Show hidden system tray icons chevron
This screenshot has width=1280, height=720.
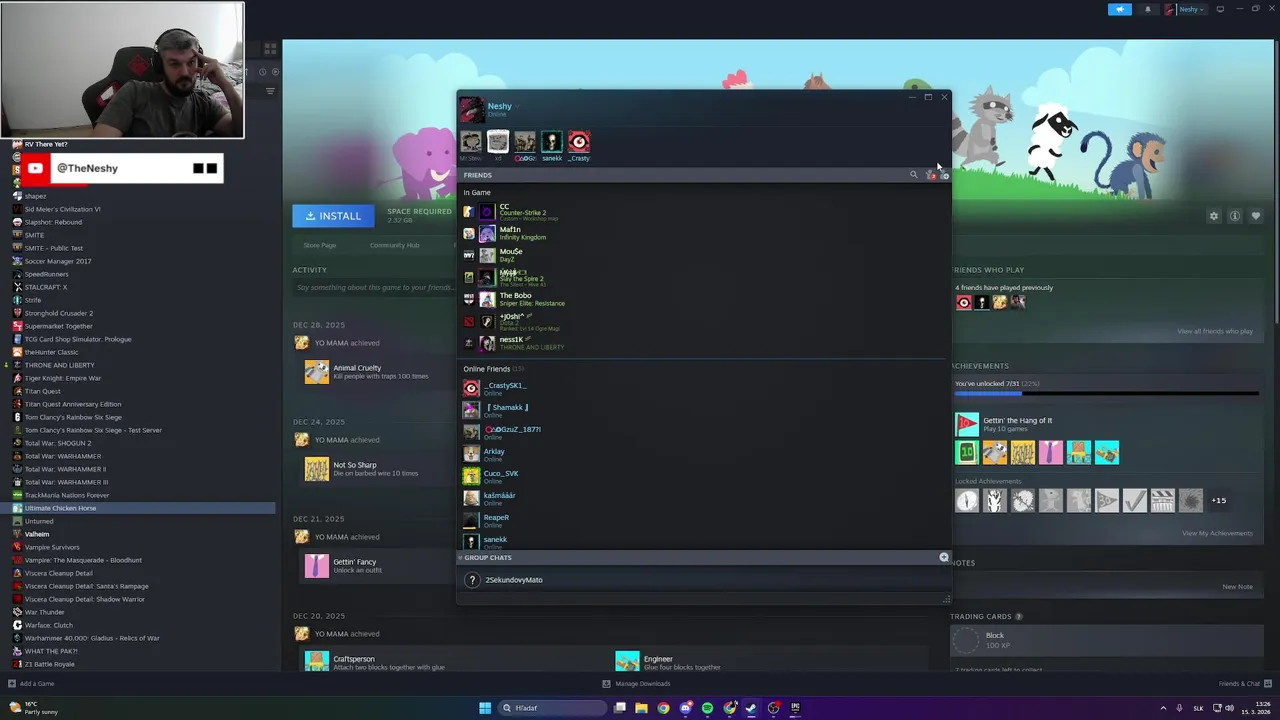tap(1163, 708)
